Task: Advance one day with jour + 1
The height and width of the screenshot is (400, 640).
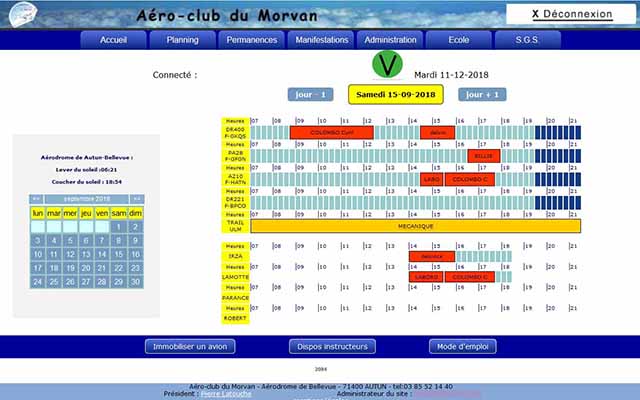Action: click(482, 95)
